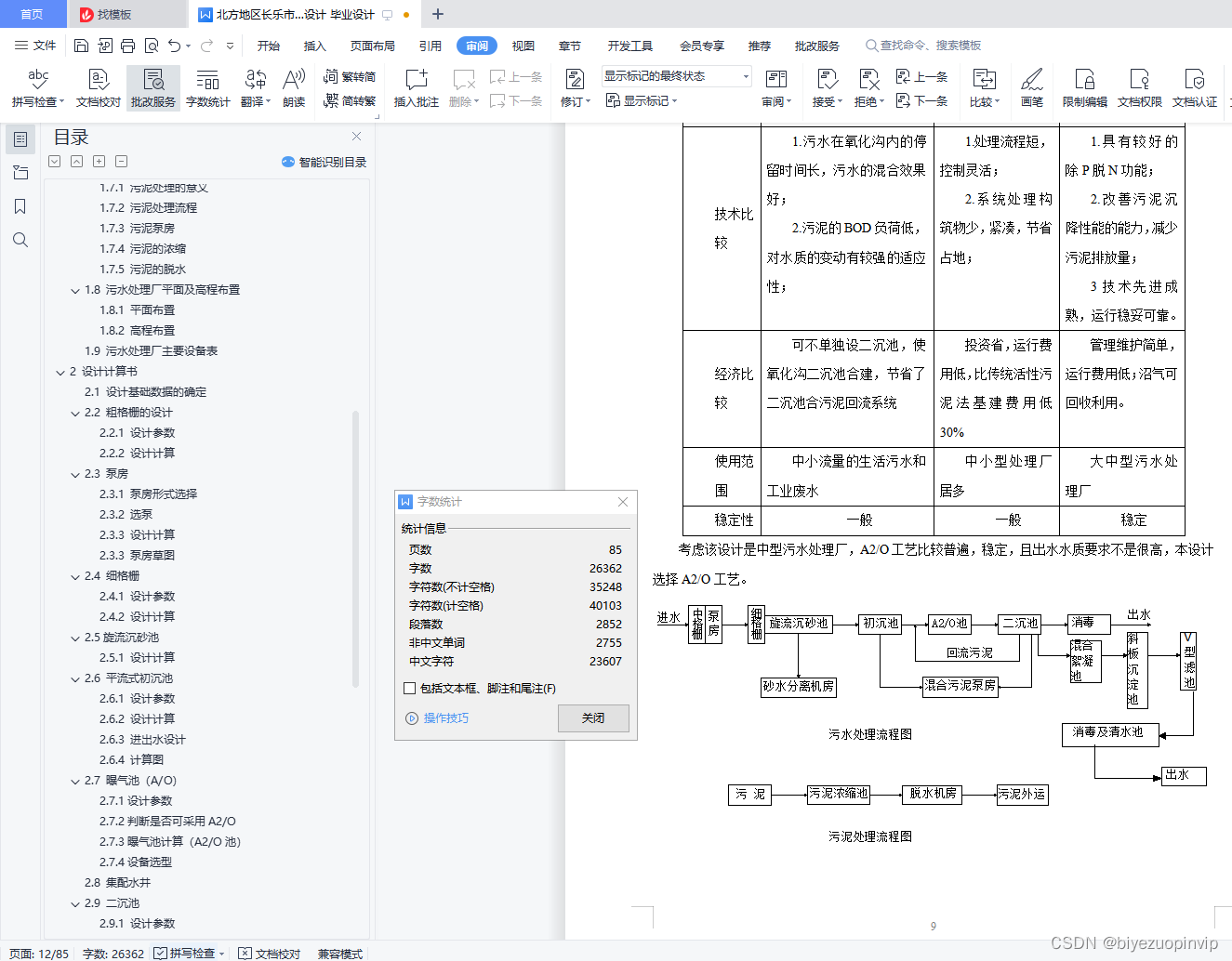
Task: Switch to the 视图 ribbon tab
Action: pyautogui.click(x=523, y=46)
